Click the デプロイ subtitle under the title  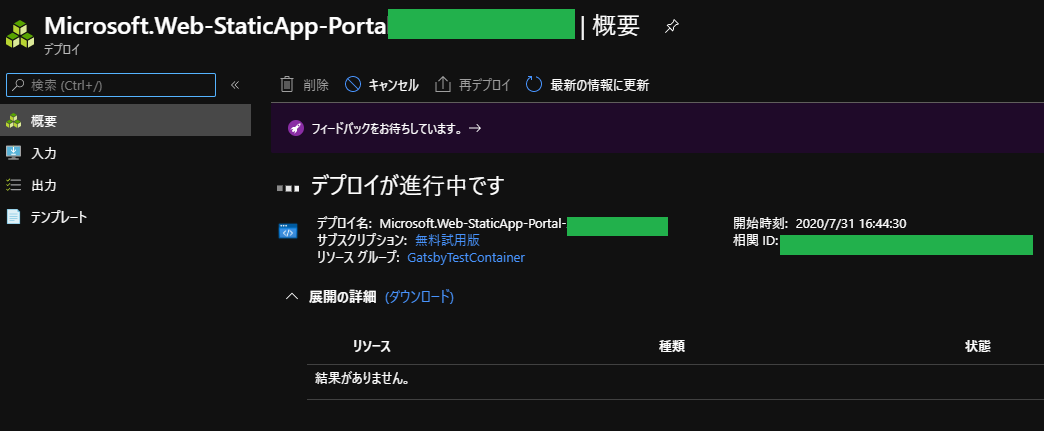pos(62,50)
